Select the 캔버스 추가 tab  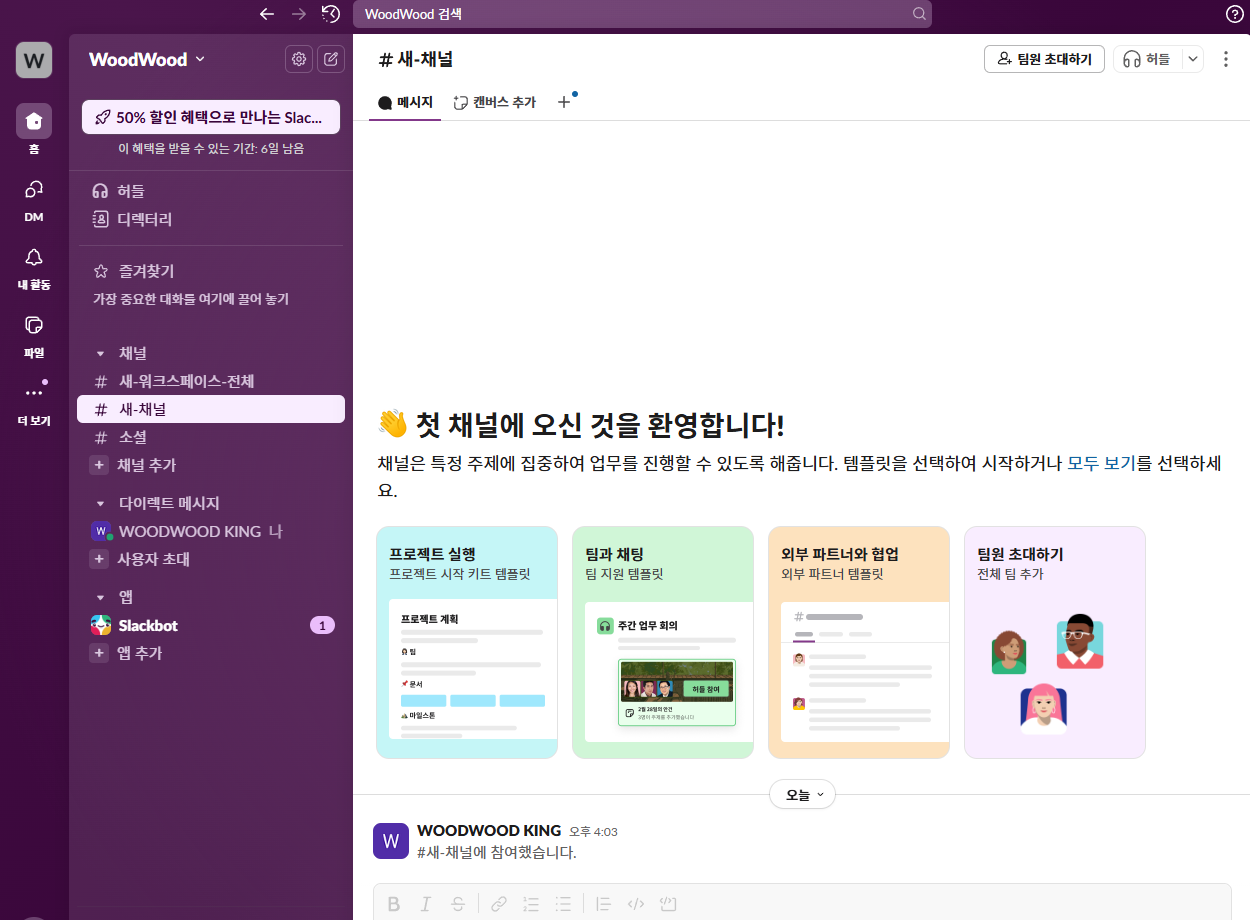(x=494, y=102)
